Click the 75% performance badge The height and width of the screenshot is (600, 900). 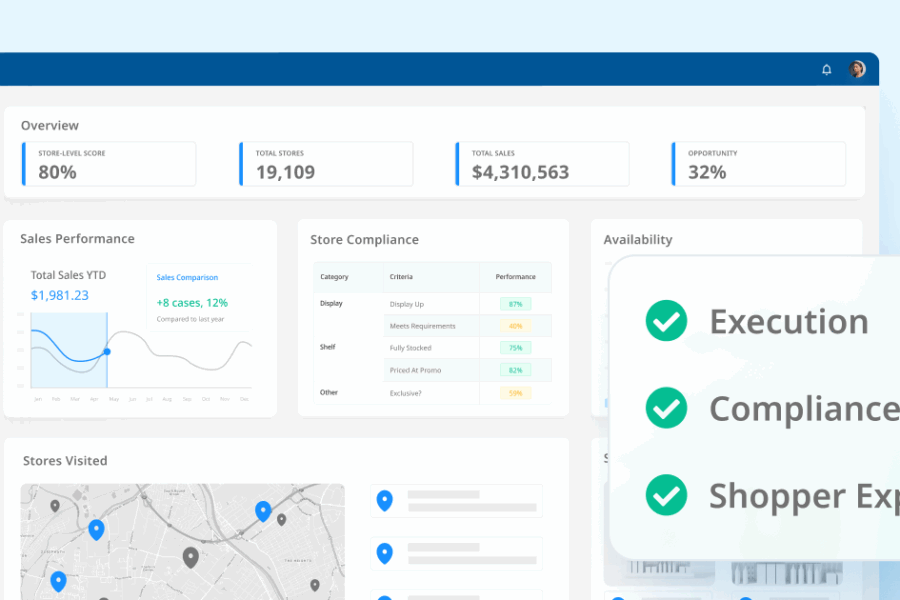pos(515,348)
